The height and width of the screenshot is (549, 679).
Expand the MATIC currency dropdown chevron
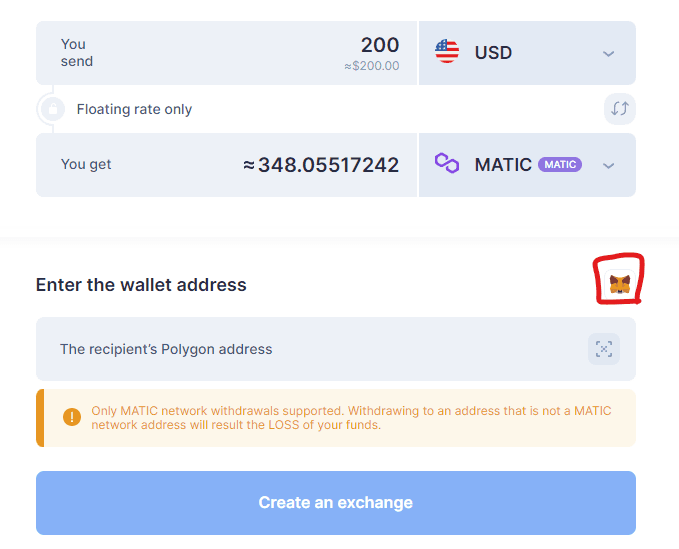(608, 166)
